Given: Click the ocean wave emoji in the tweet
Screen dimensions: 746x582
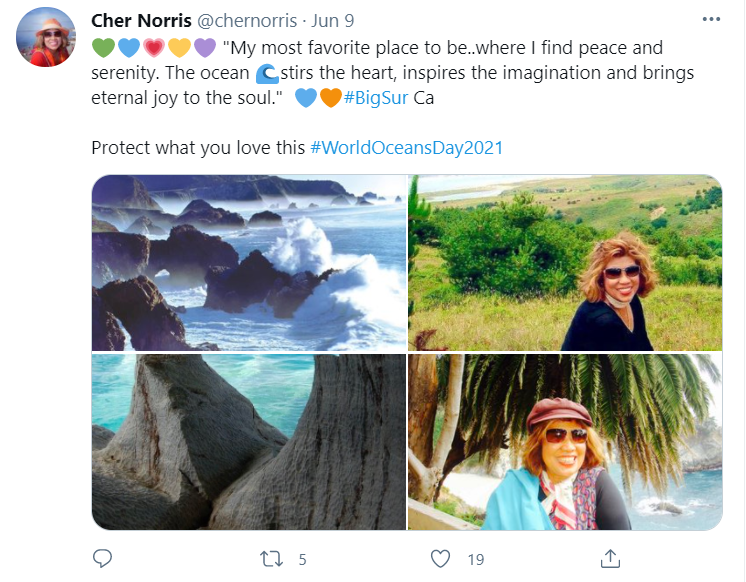Looking at the screenshot, I should [x=266, y=73].
